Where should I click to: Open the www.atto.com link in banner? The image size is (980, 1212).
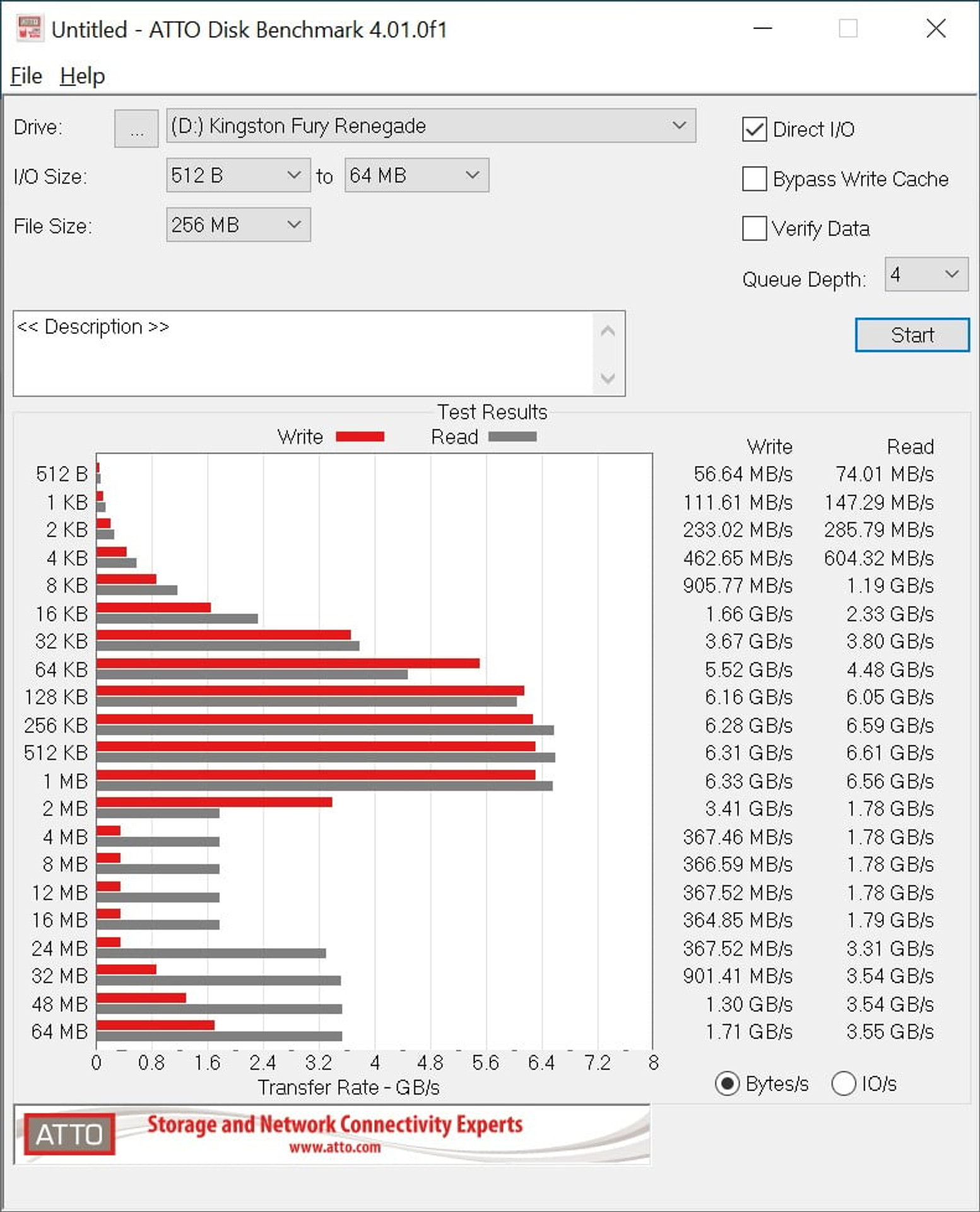click(335, 1148)
